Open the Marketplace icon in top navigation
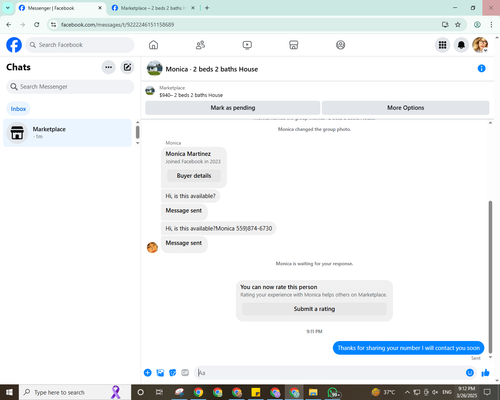 [x=294, y=45]
